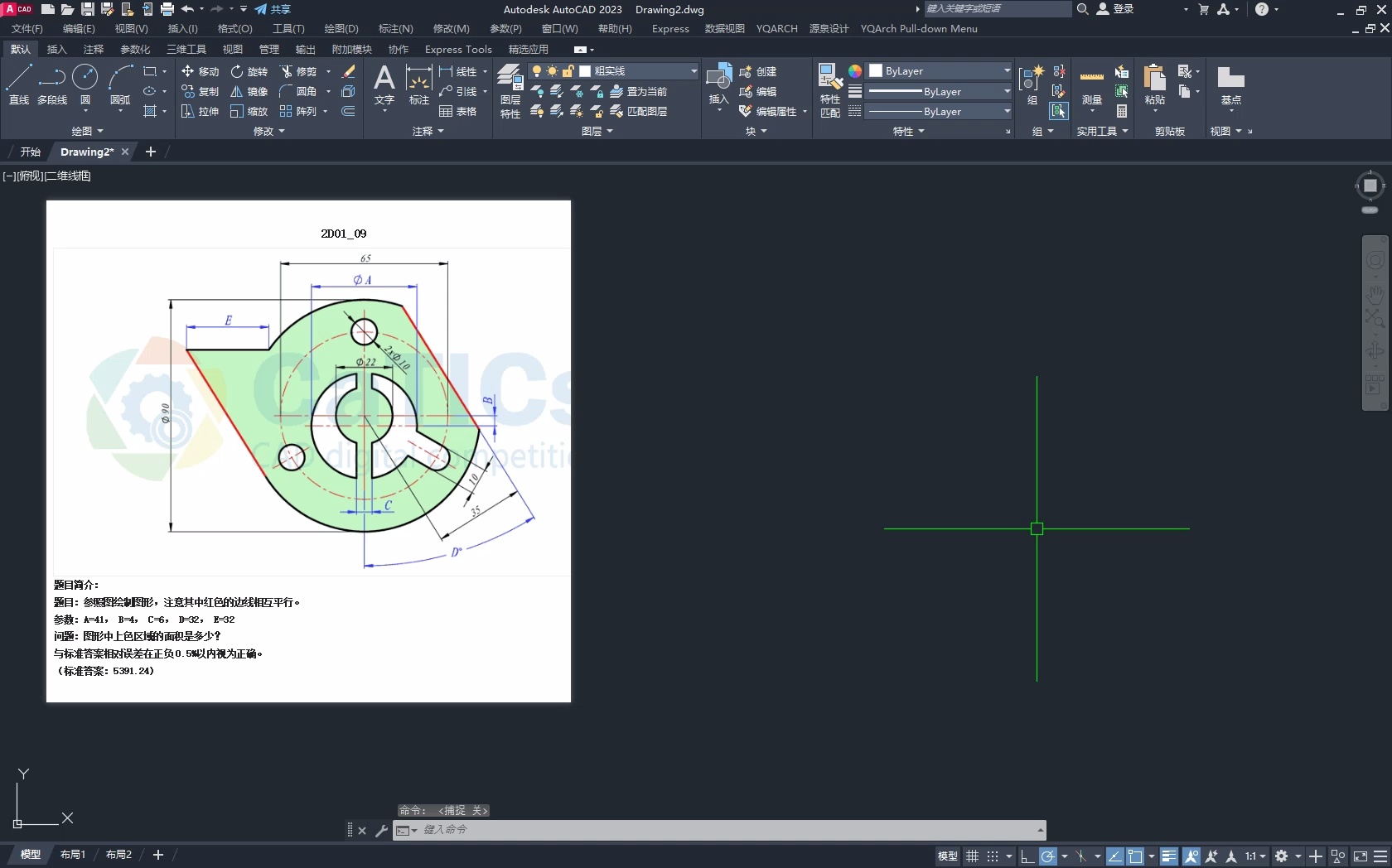Toggle ortho mode in status bar

coord(1027,856)
